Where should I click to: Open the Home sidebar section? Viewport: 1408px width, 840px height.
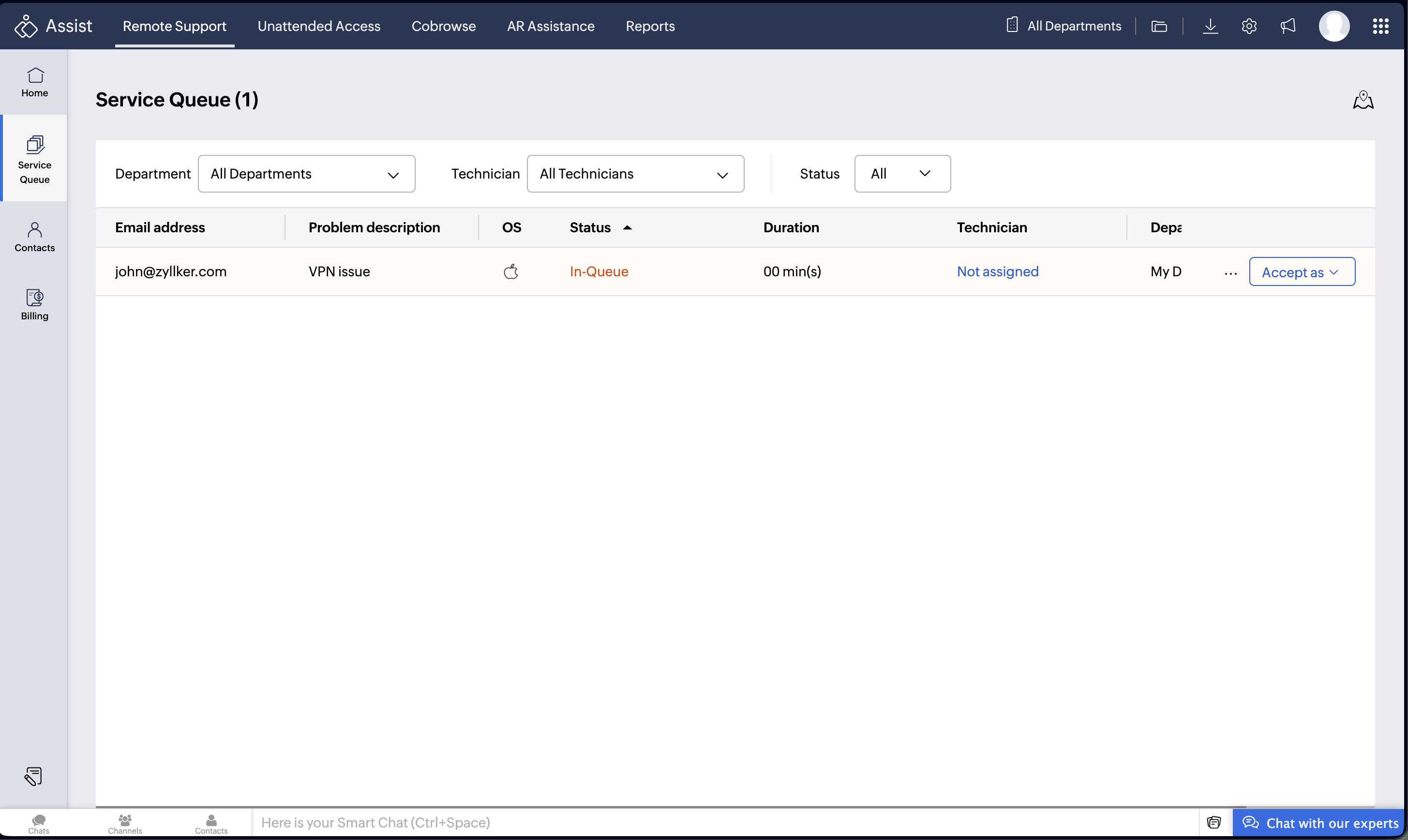pos(34,82)
